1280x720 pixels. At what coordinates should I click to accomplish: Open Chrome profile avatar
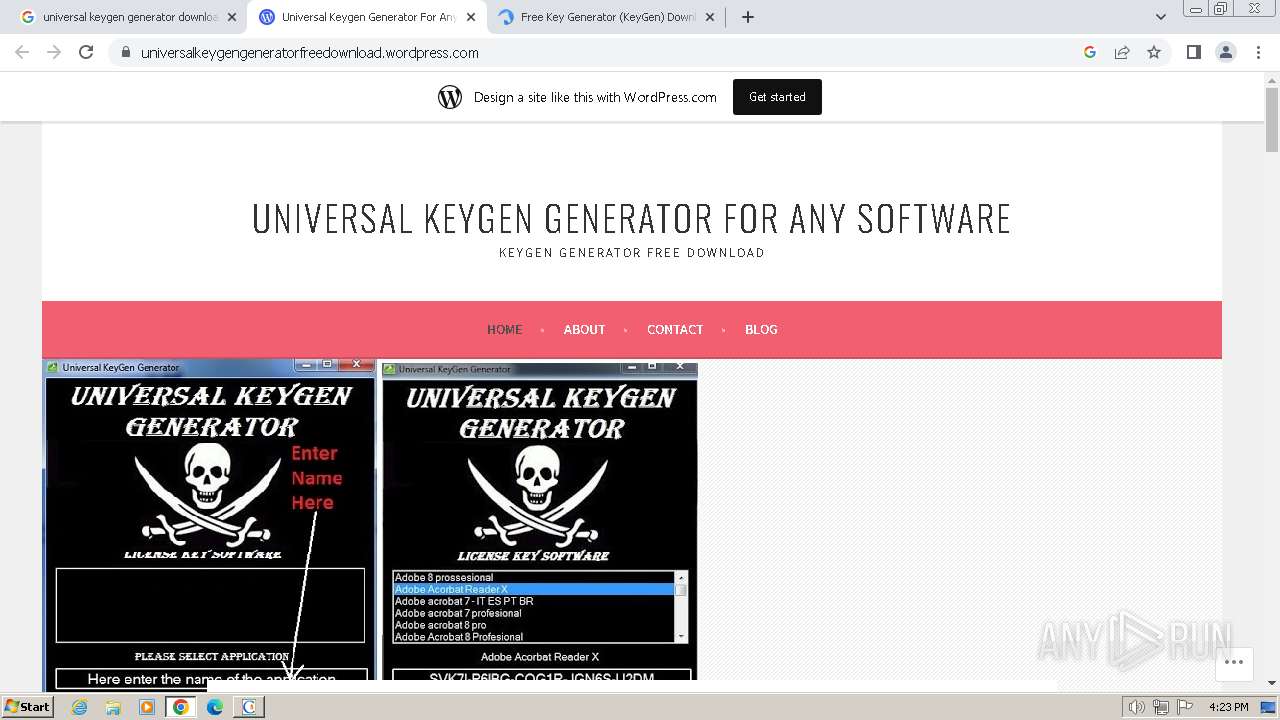pyautogui.click(x=1225, y=52)
